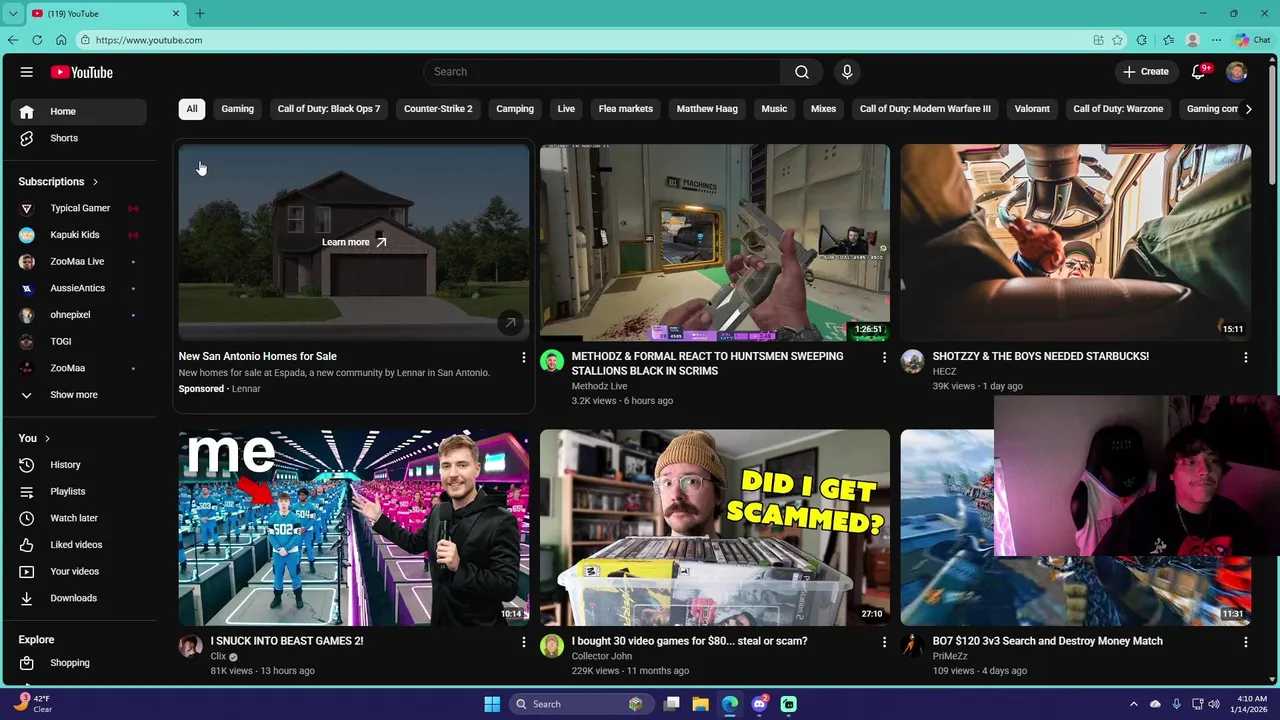Expand the Subscriptions section chevron
The image size is (1280, 720).
(95, 182)
